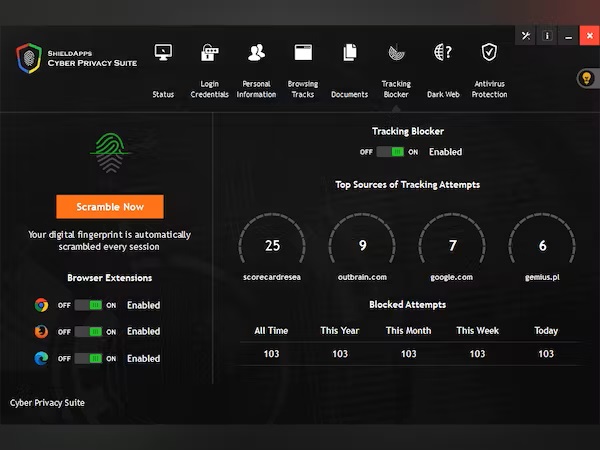Click the All Time column header
This screenshot has width=600, height=450.
tap(271, 331)
